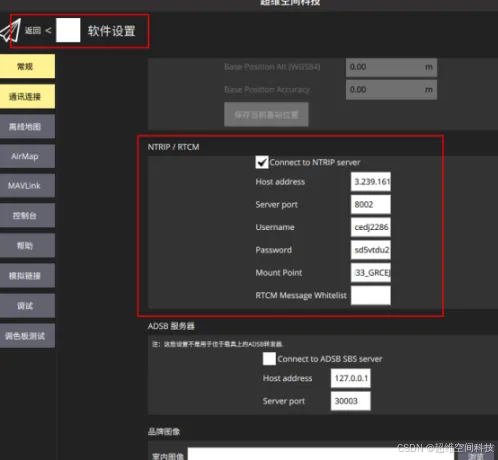Click the 软件设置 title text
This screenshot has width=498, height=460.
(x=111, y=31)
